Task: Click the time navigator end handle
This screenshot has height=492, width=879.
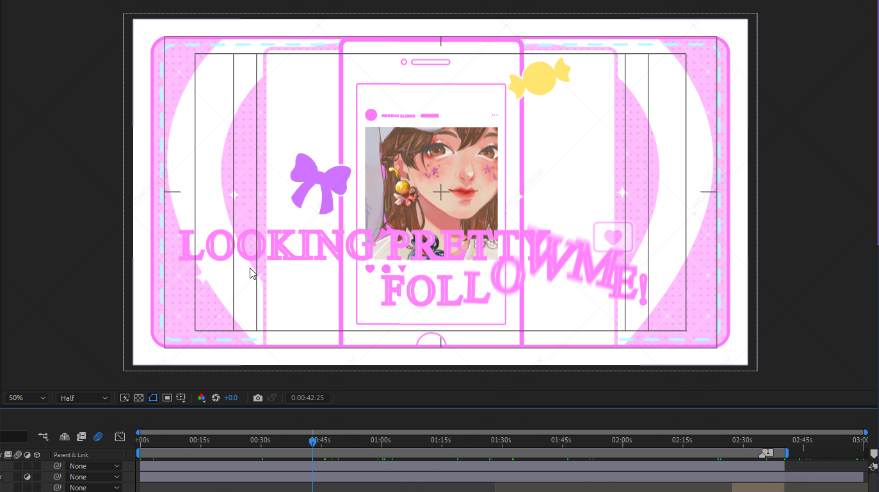Action: [866, 433]
